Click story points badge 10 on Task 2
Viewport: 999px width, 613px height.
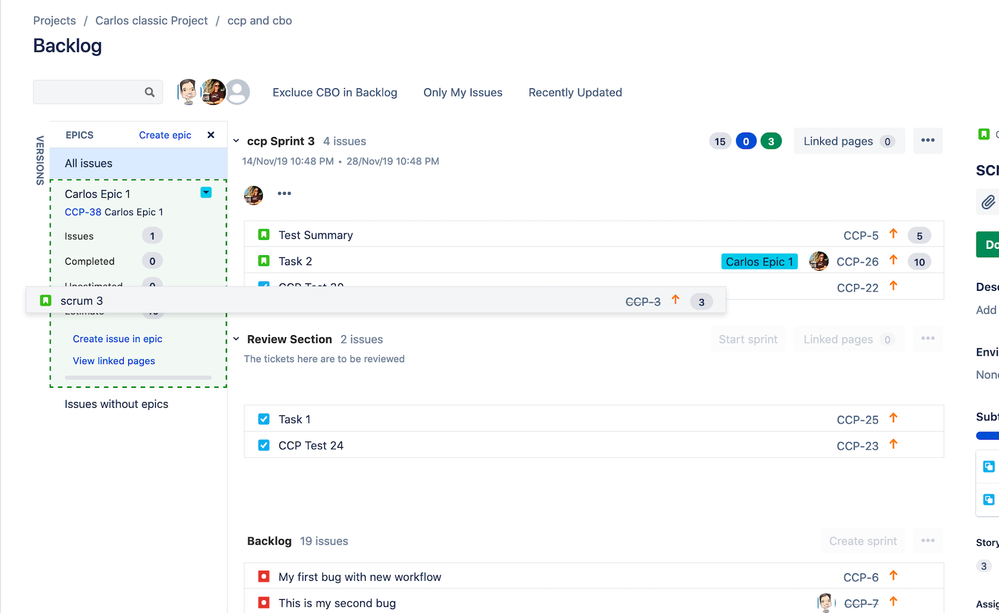[919, 262]
